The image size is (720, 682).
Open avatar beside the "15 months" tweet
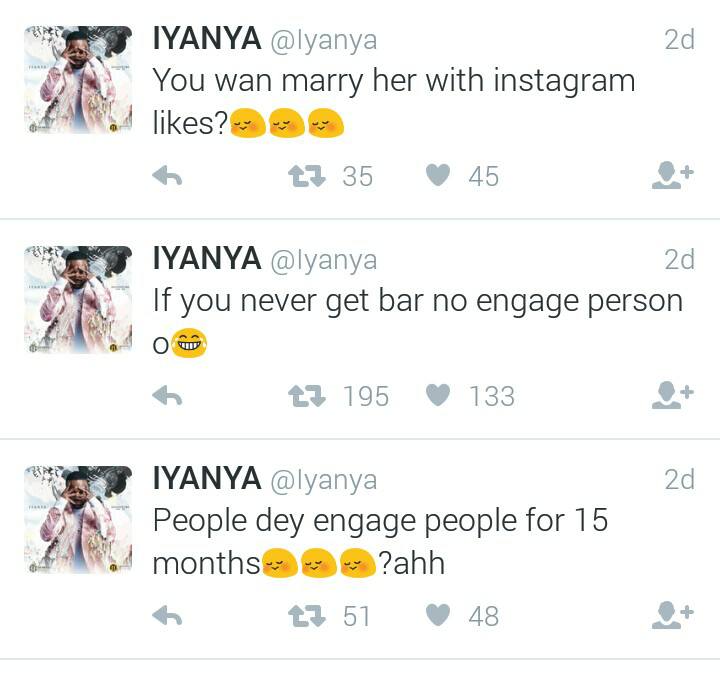(x=78, y=520)
